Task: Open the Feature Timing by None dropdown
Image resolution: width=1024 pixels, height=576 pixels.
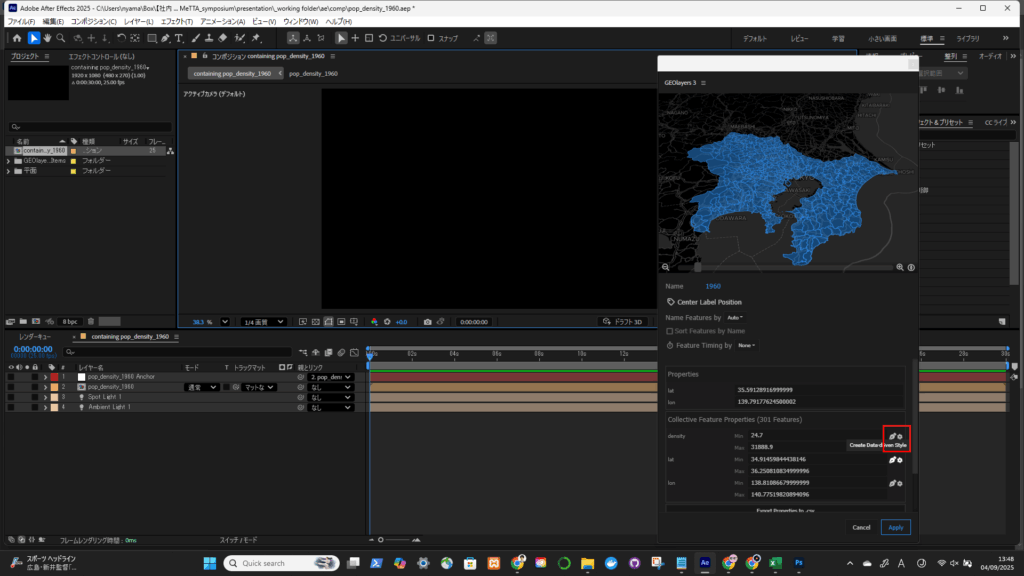Action: click(745, 345)
